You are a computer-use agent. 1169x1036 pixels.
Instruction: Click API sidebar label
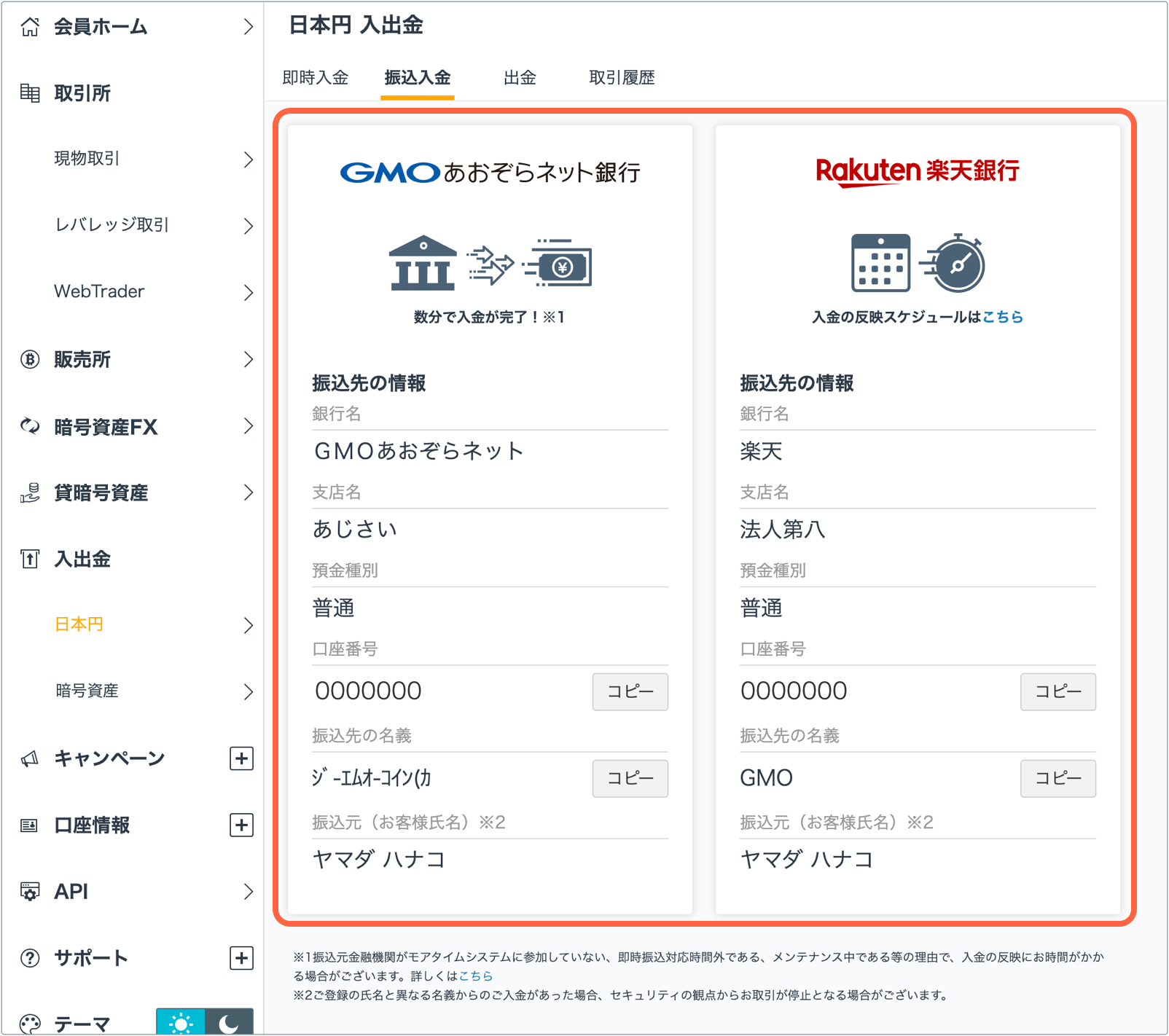click(71, 892)
